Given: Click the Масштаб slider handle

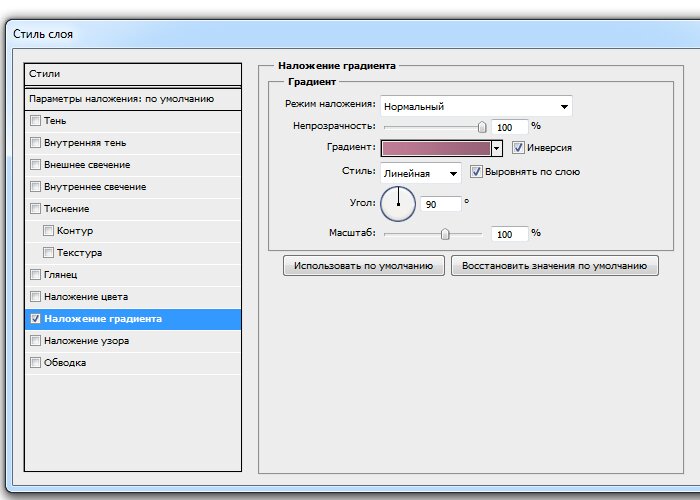Looking at the screenshot, I should 445,233.
